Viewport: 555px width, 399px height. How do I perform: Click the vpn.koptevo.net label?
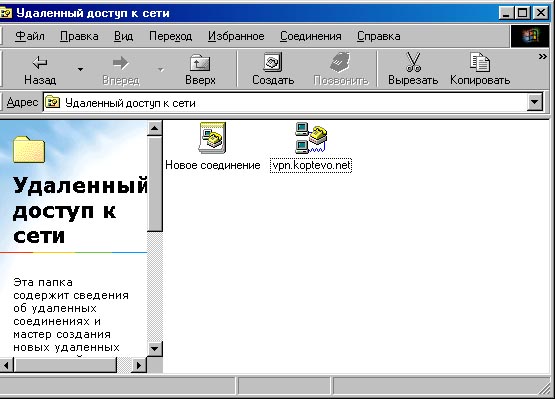point(311,165)
